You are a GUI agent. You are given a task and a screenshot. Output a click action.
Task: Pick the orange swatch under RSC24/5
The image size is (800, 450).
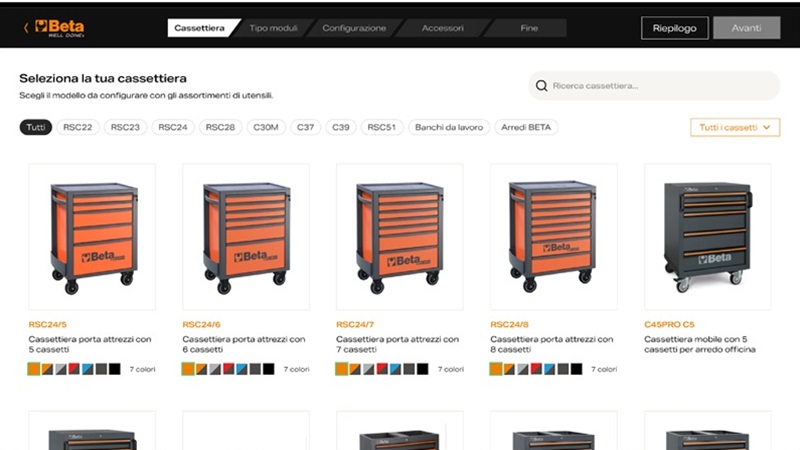[34, 369]
